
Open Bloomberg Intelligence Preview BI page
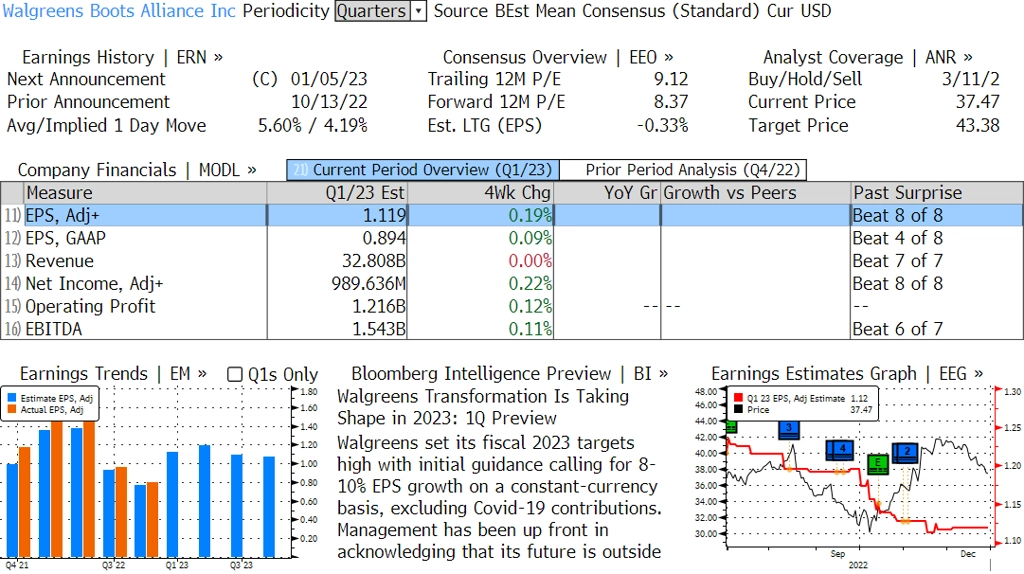tap(509, 374)
